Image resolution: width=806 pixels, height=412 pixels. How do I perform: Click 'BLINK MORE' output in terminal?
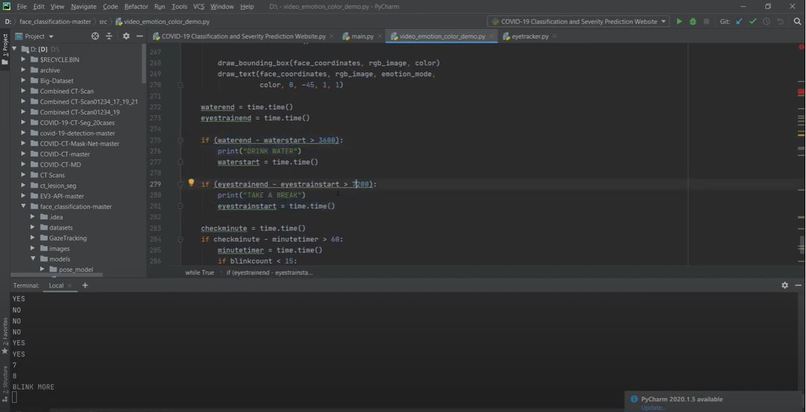(33, 387)
